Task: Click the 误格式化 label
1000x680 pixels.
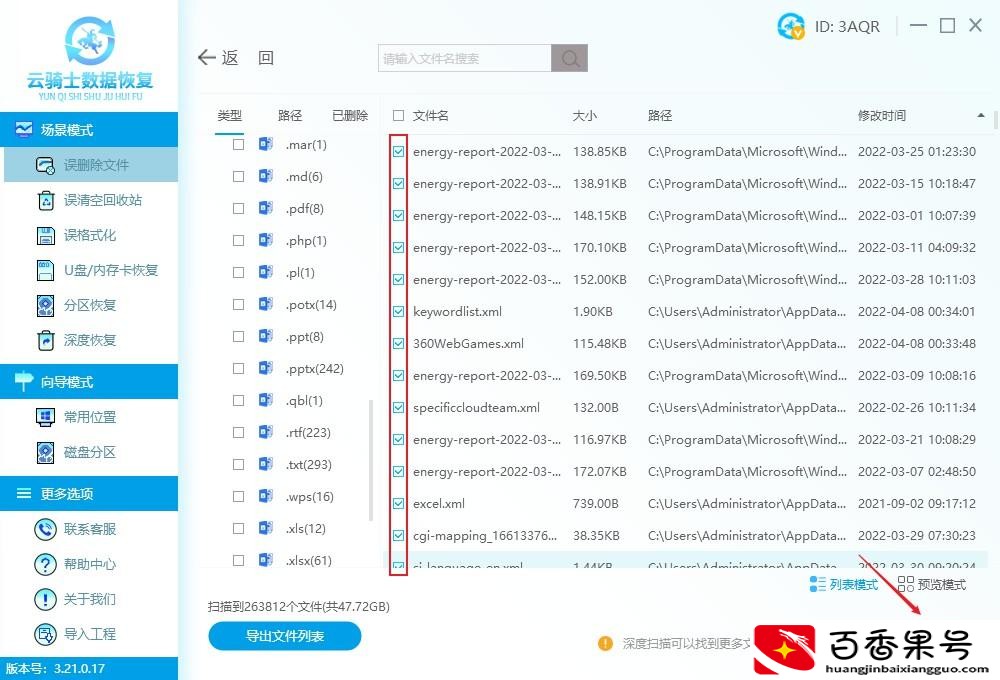Action: pos(90,235)
